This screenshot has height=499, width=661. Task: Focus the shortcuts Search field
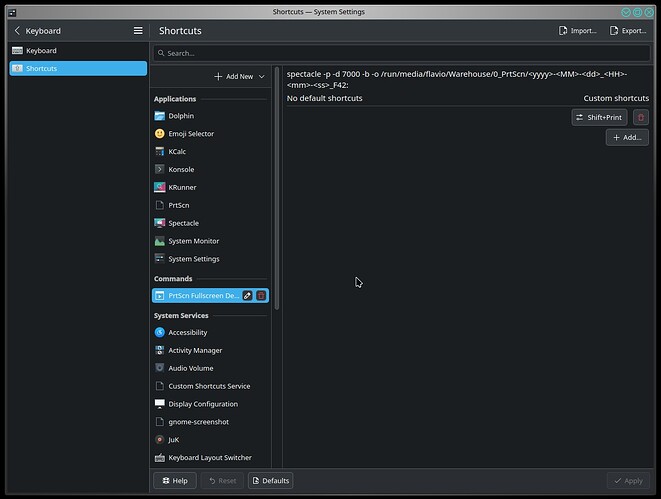[x=401, y=53]
